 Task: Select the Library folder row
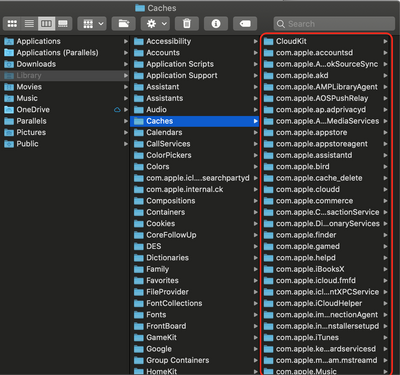point(65,76)
